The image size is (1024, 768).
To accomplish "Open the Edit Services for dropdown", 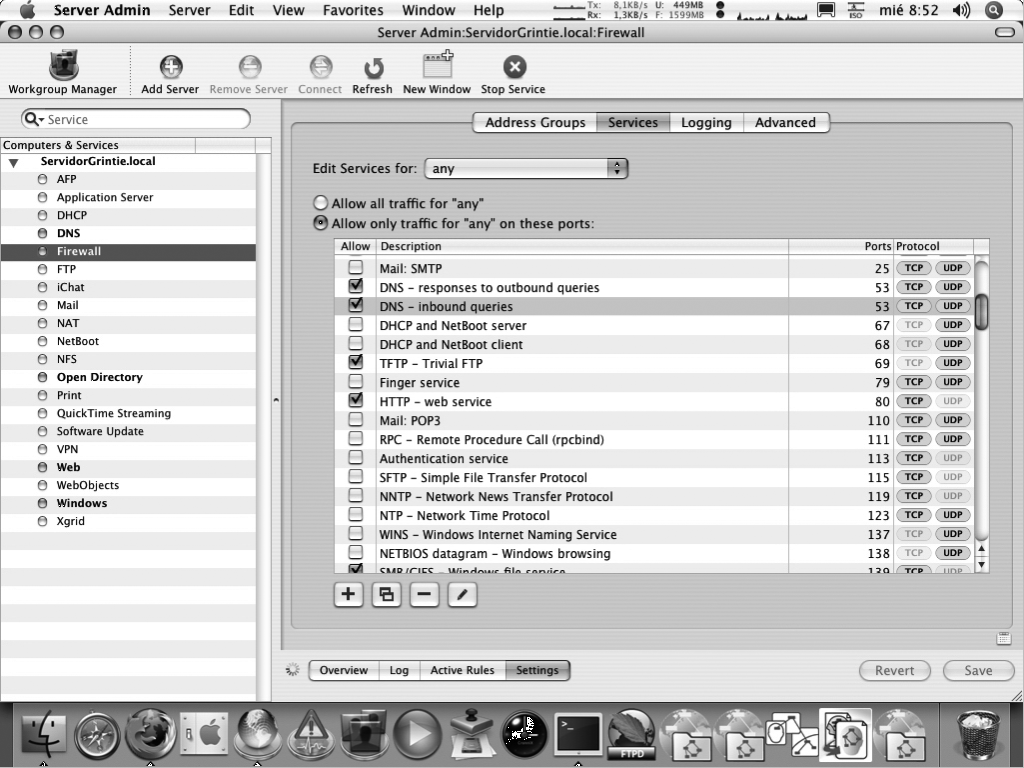I will pyautogui.click(x=526, y=169).
